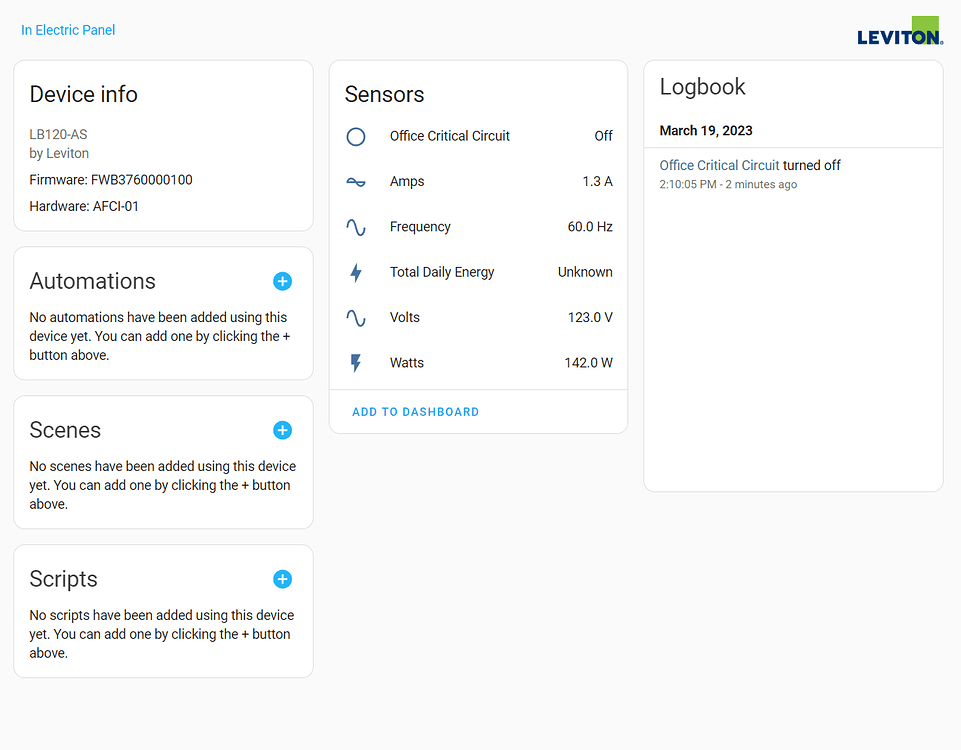Image resolution: width=961 pixels, height=750 pixels.
Task: Click the plus icon to add a Script
Action: [x=282, y=579]
